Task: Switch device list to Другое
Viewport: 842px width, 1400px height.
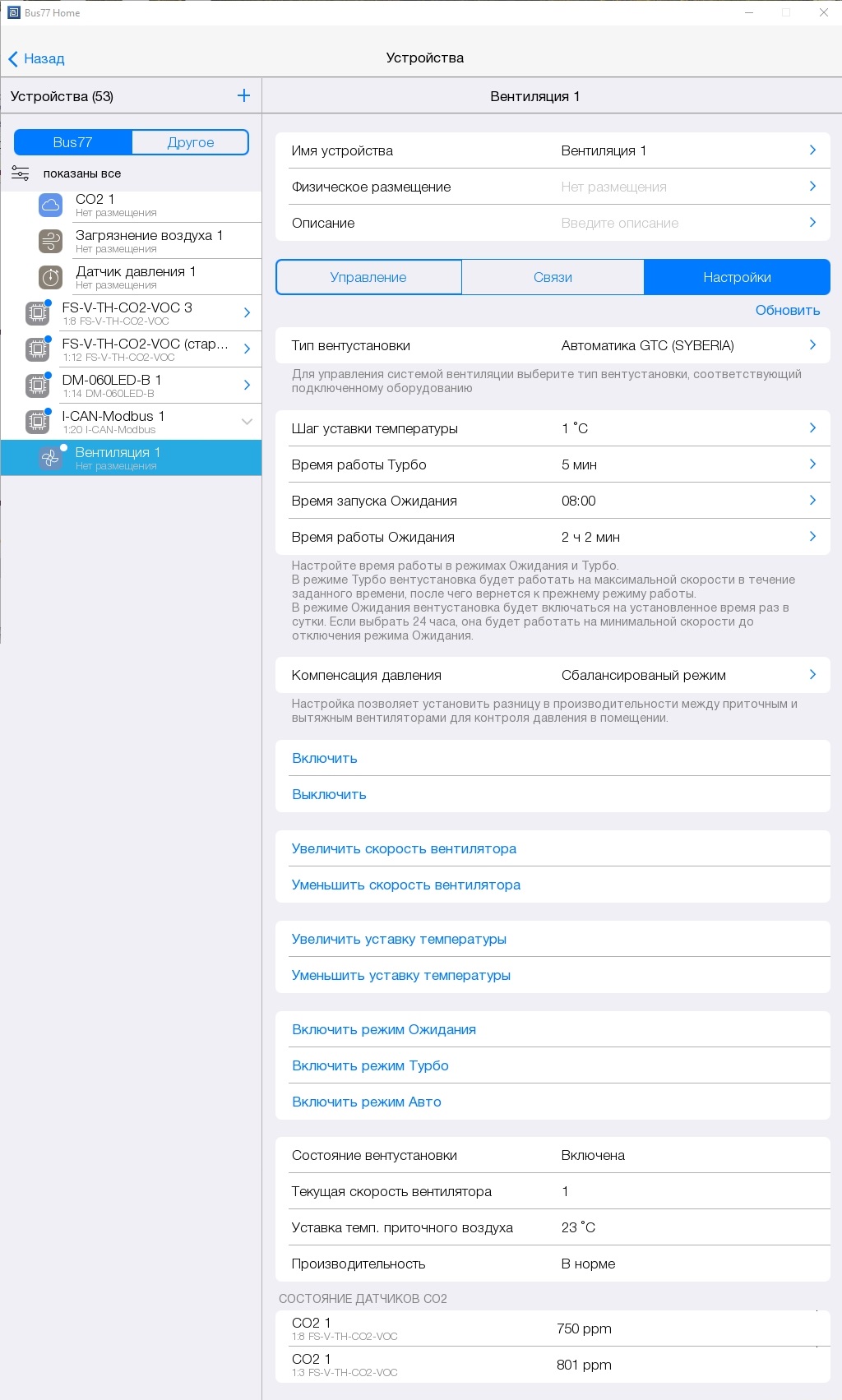Action: (191, 142)
